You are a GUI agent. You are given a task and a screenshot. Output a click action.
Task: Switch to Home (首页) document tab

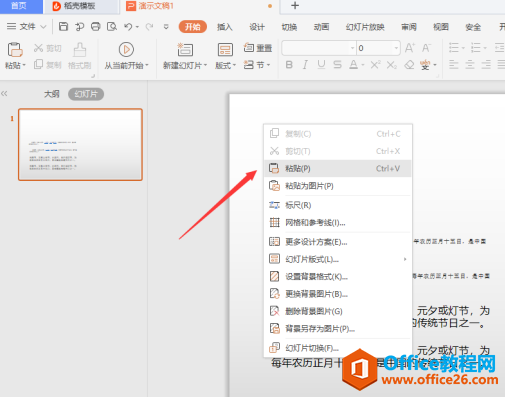click(21, 6)
